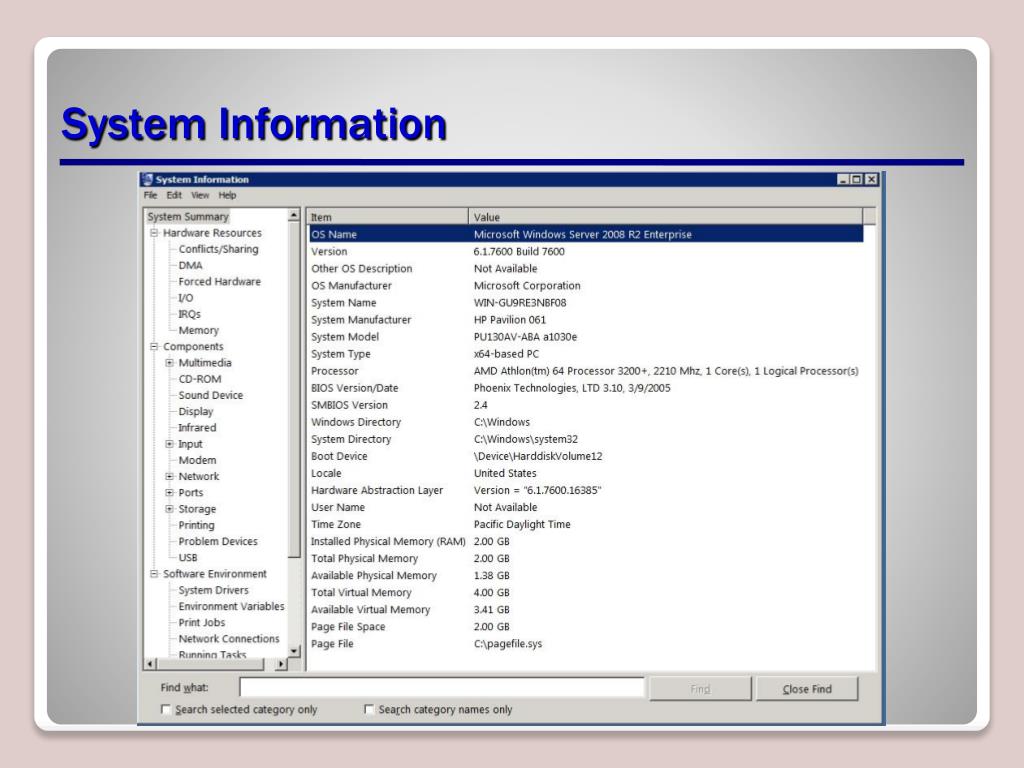Select the Time Zone row
1024x768 pixels.
586,524
